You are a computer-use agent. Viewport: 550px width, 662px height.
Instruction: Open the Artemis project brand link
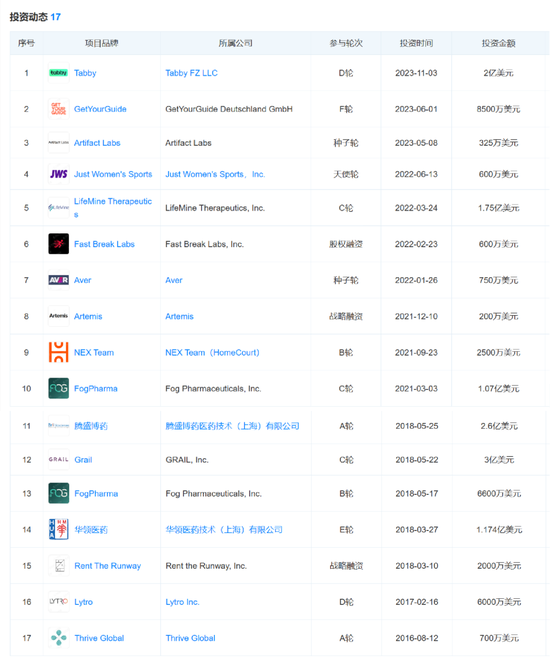tap(88, 316)
